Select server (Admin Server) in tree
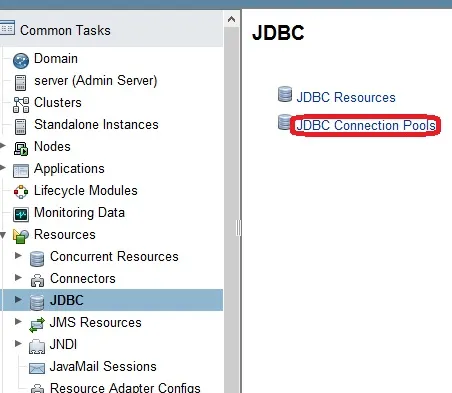Image resolution: width=452 pixels, height=393 pixels. 95,81
